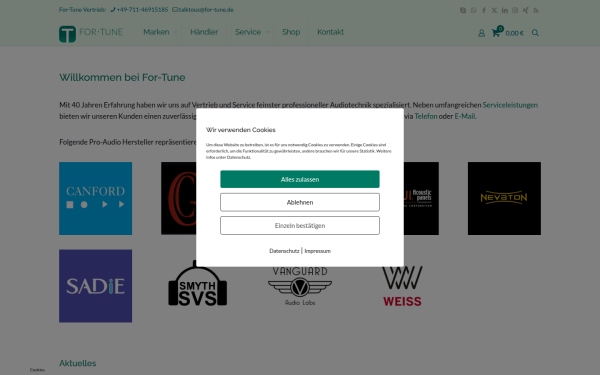The height and width of the screenshot is (375, 600).
Task: Open the WhatsApp social icon
Action: coord(473,10)
